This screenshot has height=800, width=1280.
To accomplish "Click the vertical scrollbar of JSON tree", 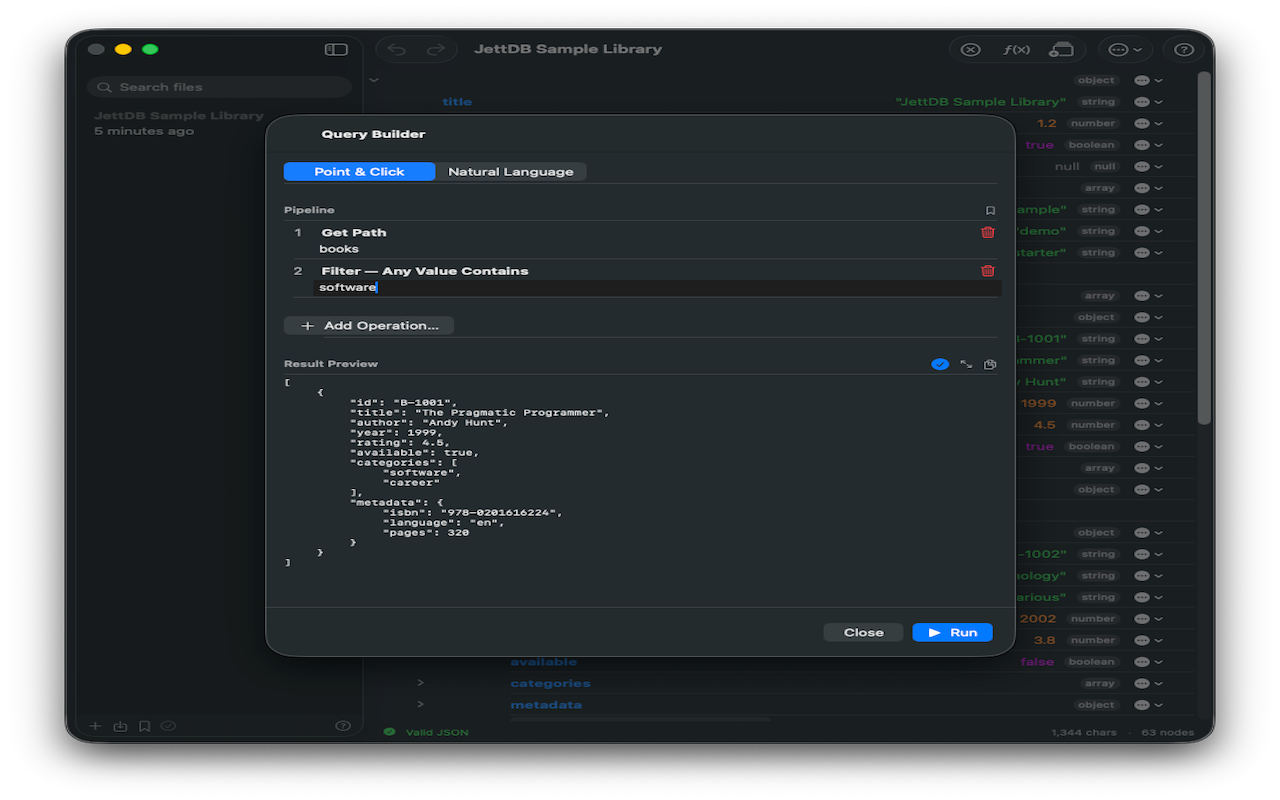I will 1204,250.
